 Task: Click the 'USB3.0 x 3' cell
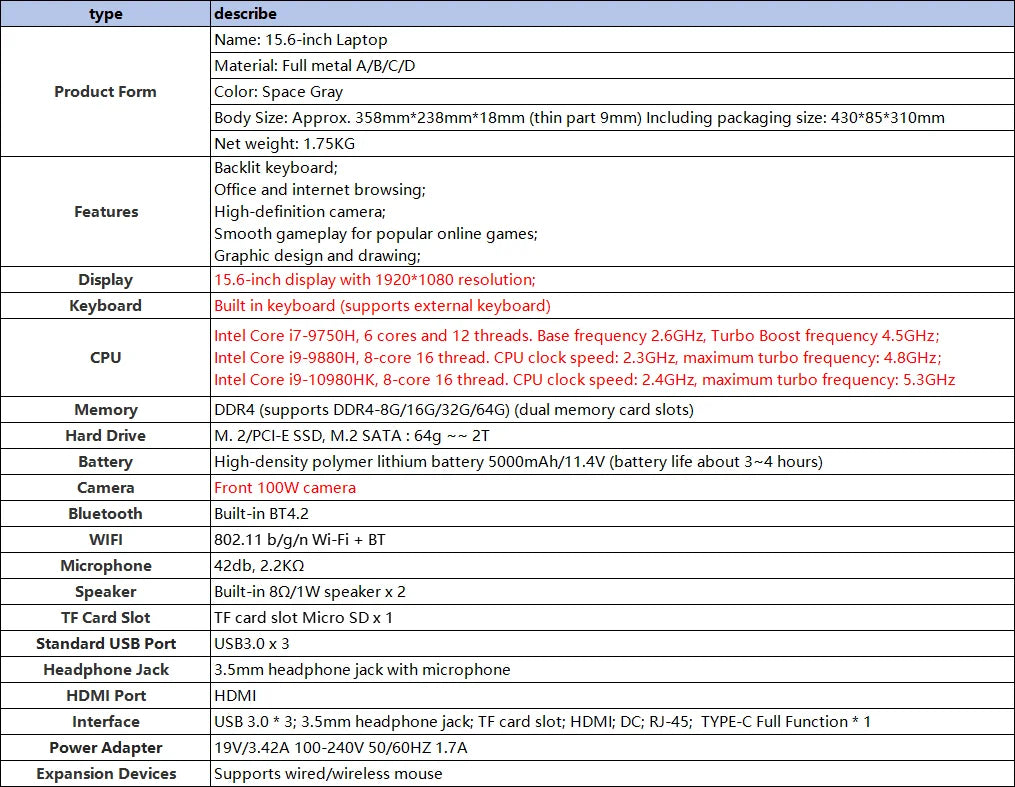coord(251,644)
